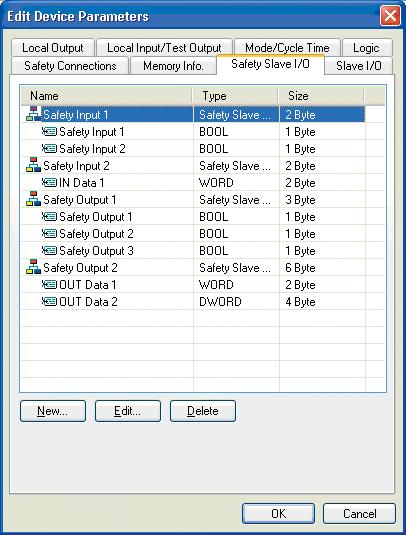Click the New... button
Image resolution: width=406 pixels, height=535 pixels.
[x=53, y=411]
